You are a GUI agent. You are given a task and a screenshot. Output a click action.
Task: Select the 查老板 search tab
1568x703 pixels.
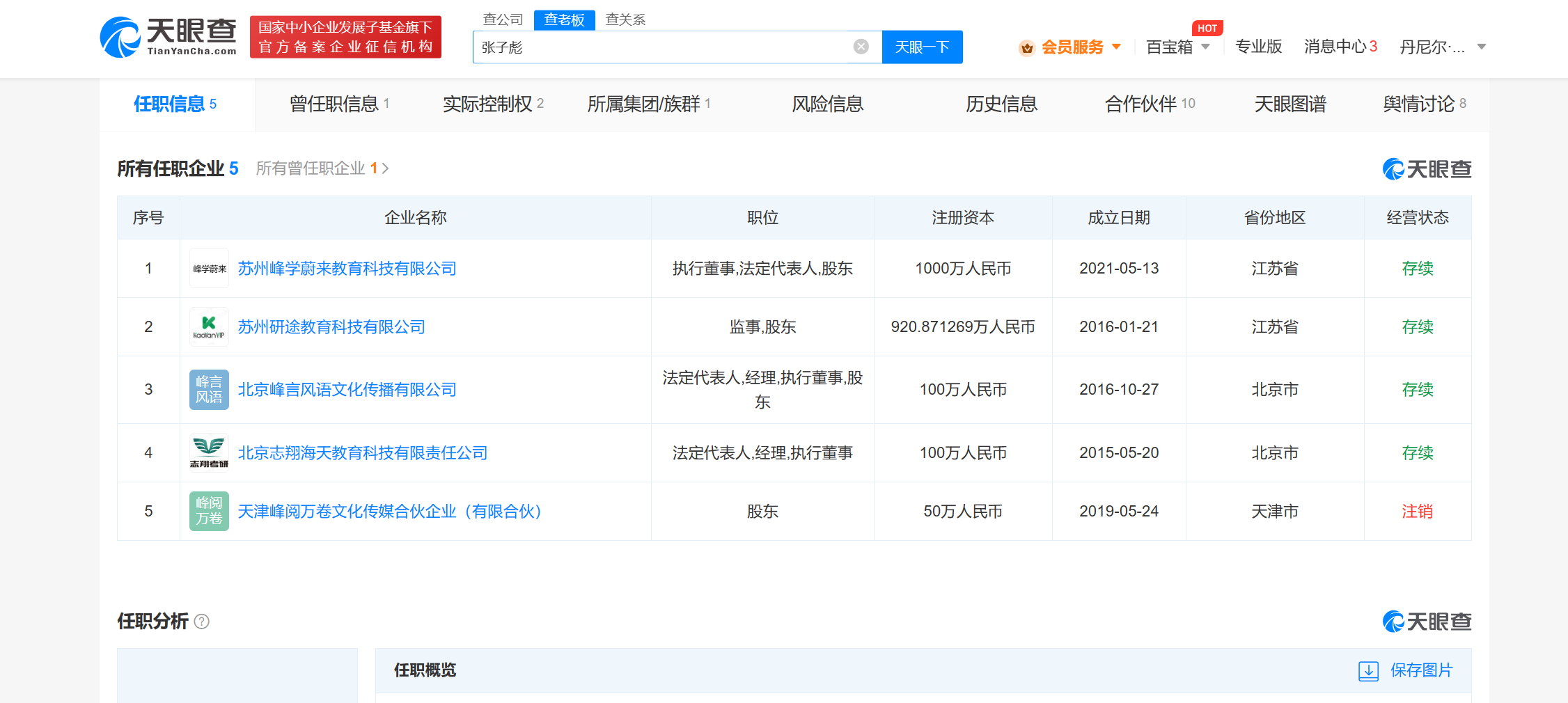pyautogui.click(x=564, y=19)
